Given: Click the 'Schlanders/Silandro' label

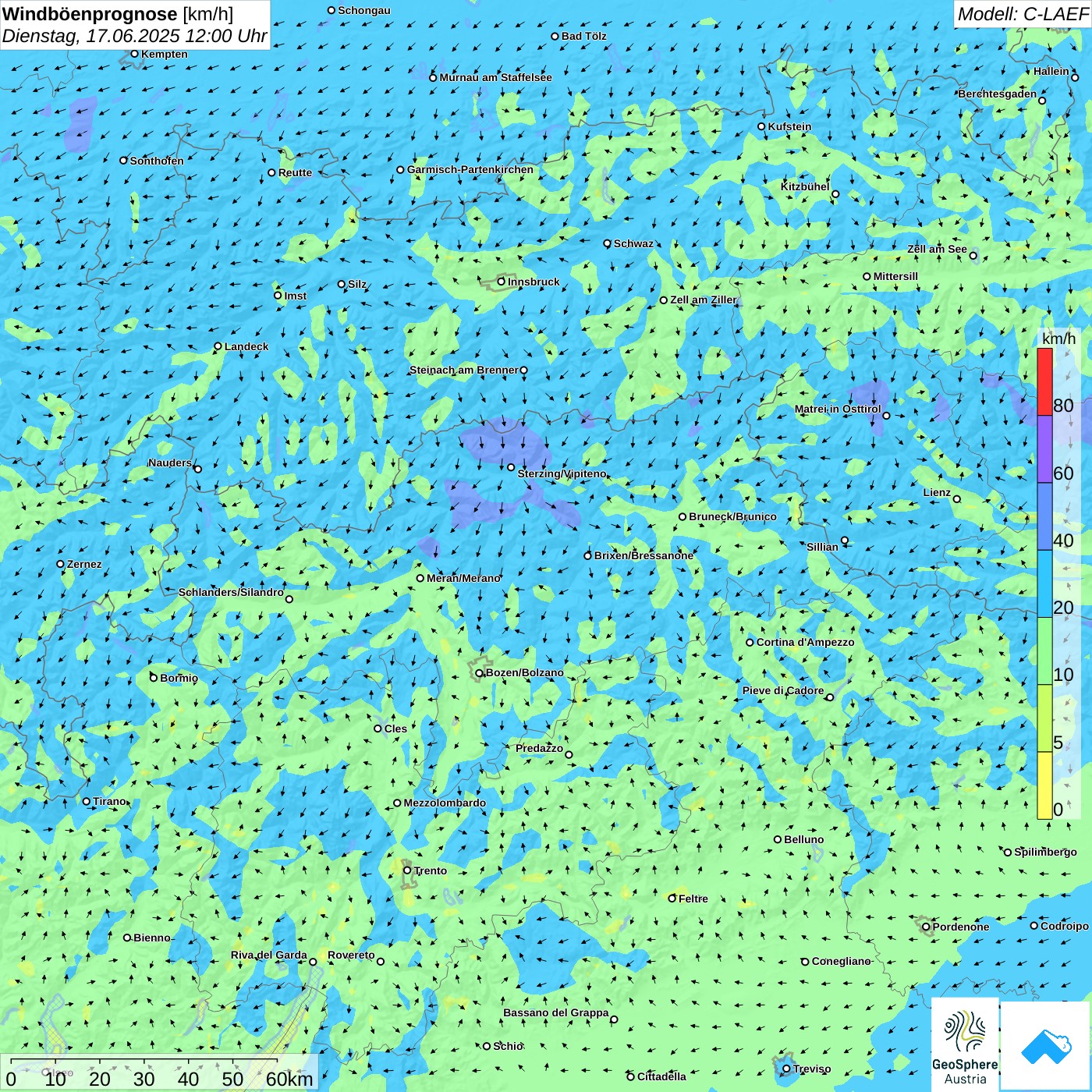Looking at the screenshot, I should 231,592.
